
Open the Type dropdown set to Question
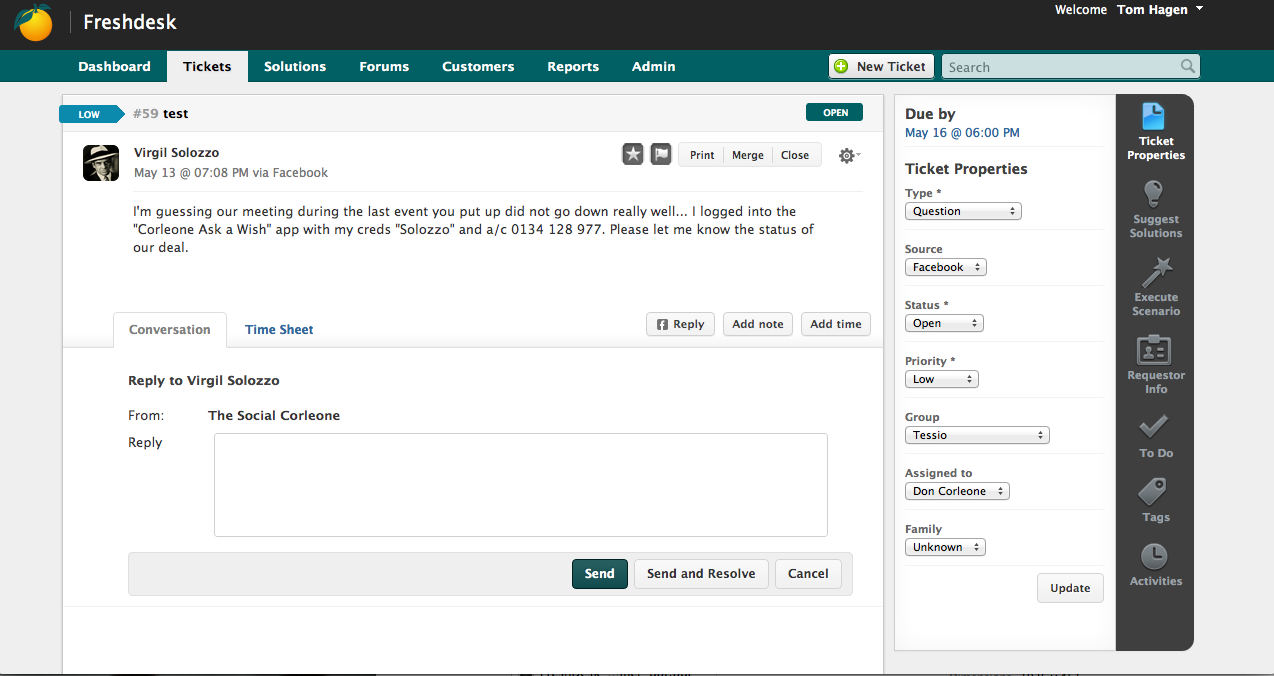pyautogui.click(x=963, y=211)
